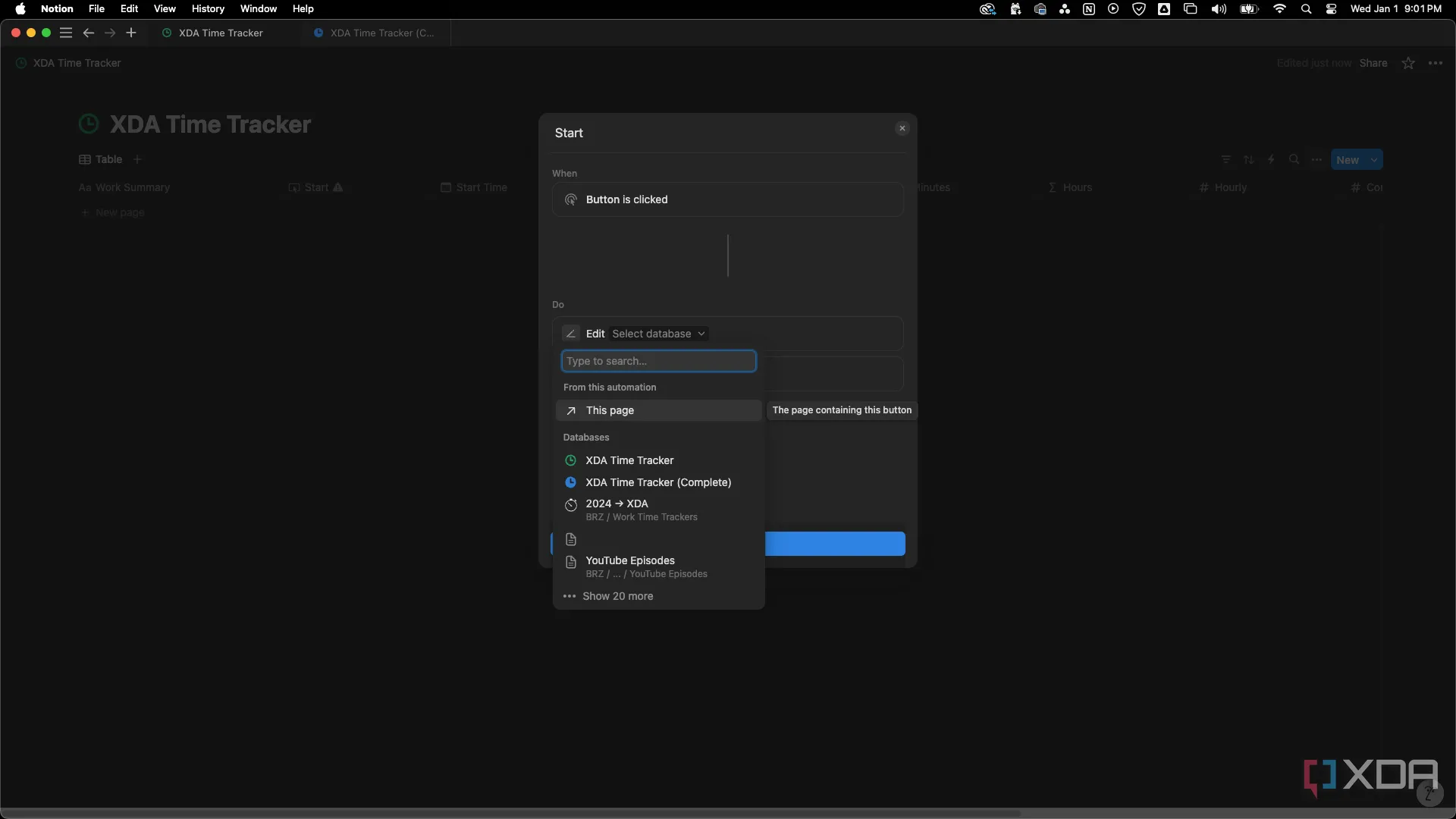Open page options three-dot menu
This screenshot has height=819, width=1456.
1435,63
